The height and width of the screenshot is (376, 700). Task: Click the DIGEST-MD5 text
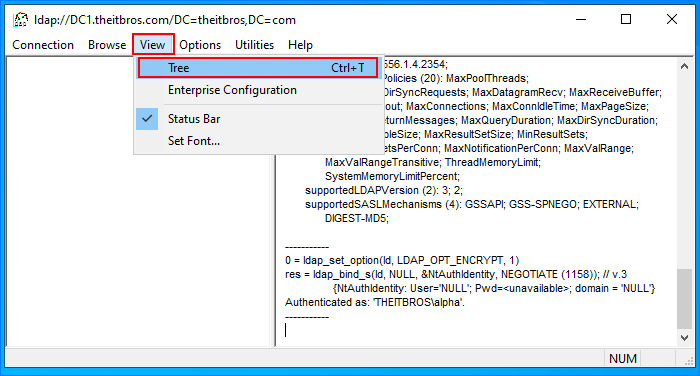(357, 218)
